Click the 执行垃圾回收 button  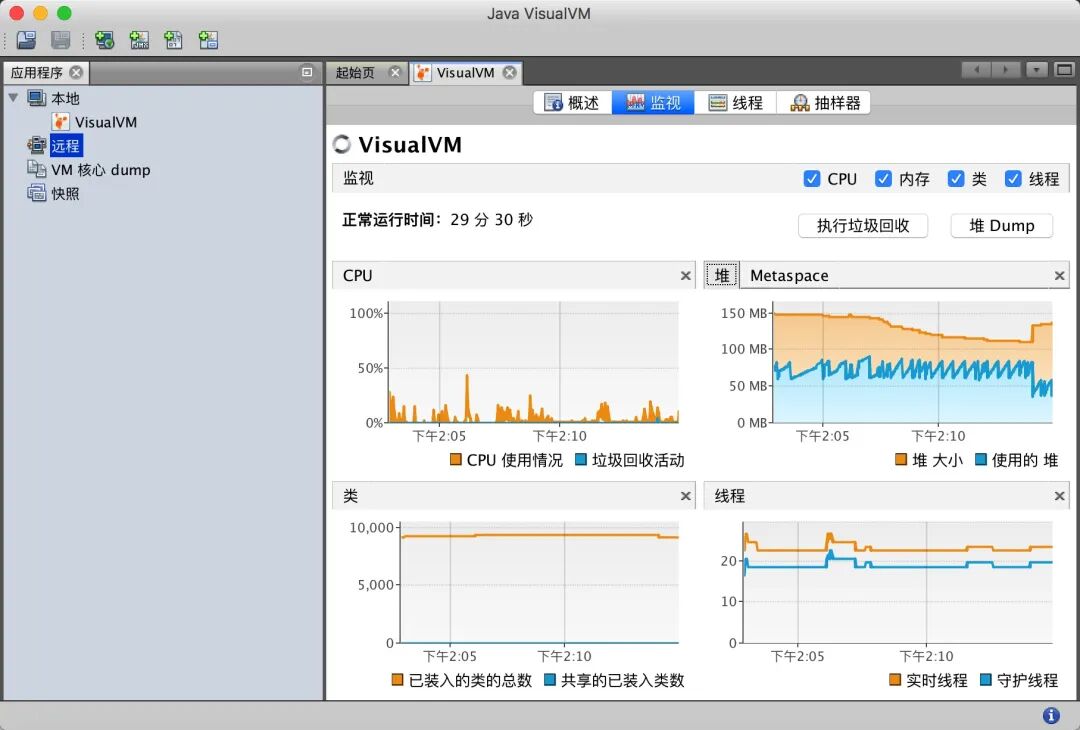tap(863, 225)
